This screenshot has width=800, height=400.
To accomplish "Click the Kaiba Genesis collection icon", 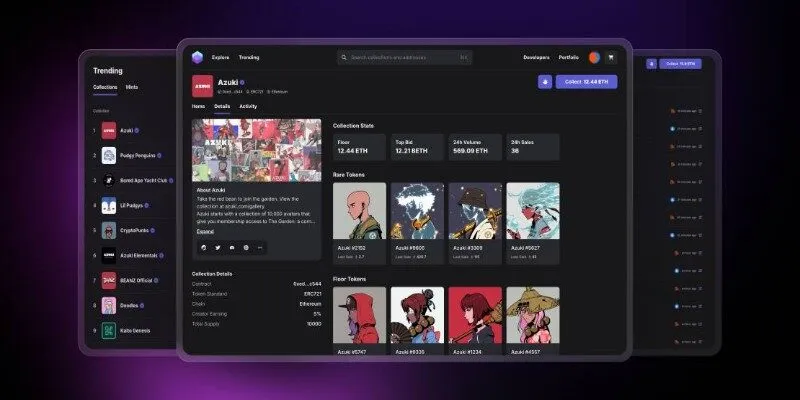I will 109,331.
